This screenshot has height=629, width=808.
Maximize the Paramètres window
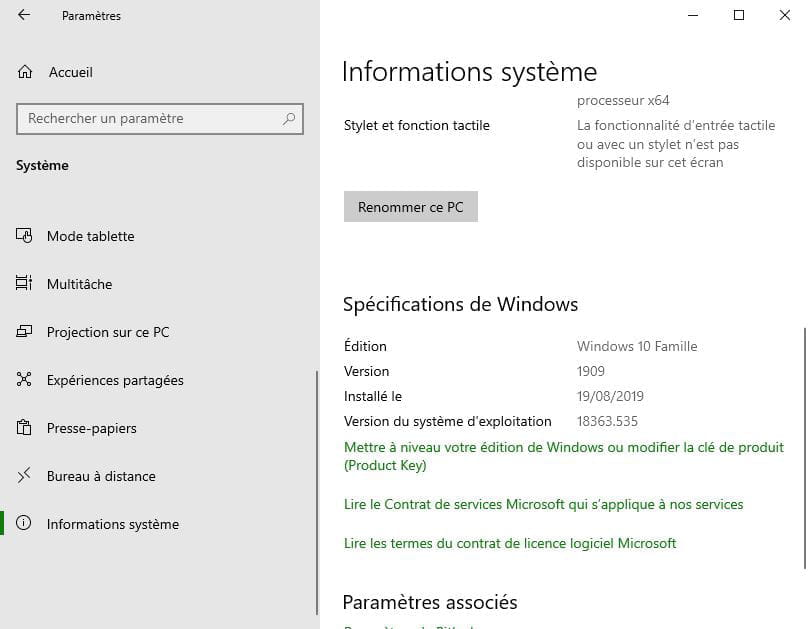[738, 15]
